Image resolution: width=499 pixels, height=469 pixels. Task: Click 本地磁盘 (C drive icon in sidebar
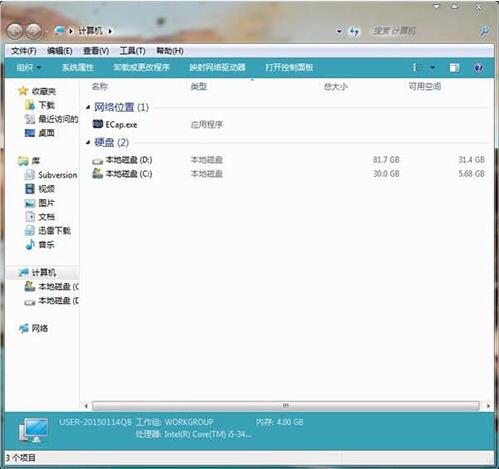[x=30, y=286]
